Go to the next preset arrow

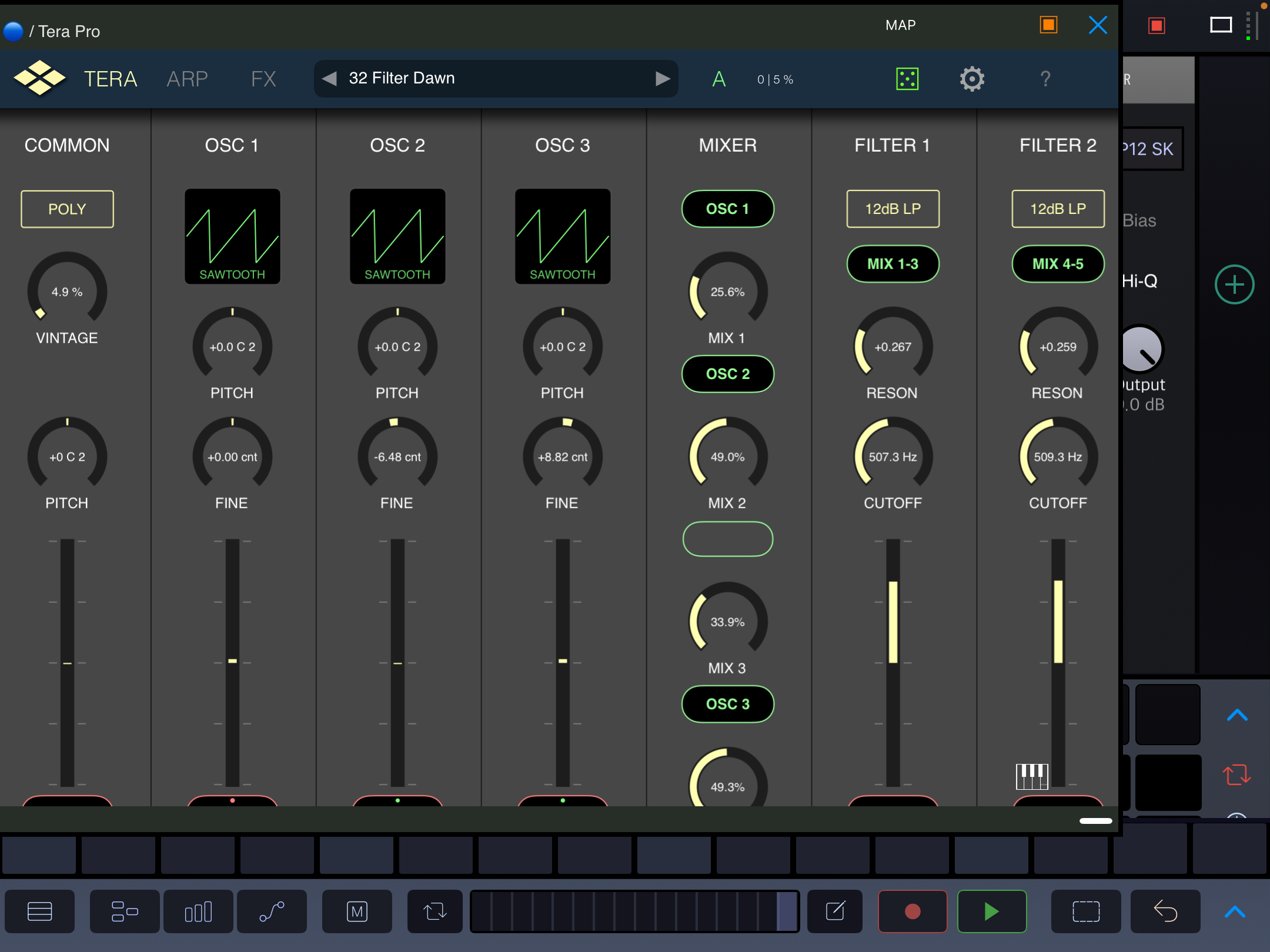click(x=663, y=78)
